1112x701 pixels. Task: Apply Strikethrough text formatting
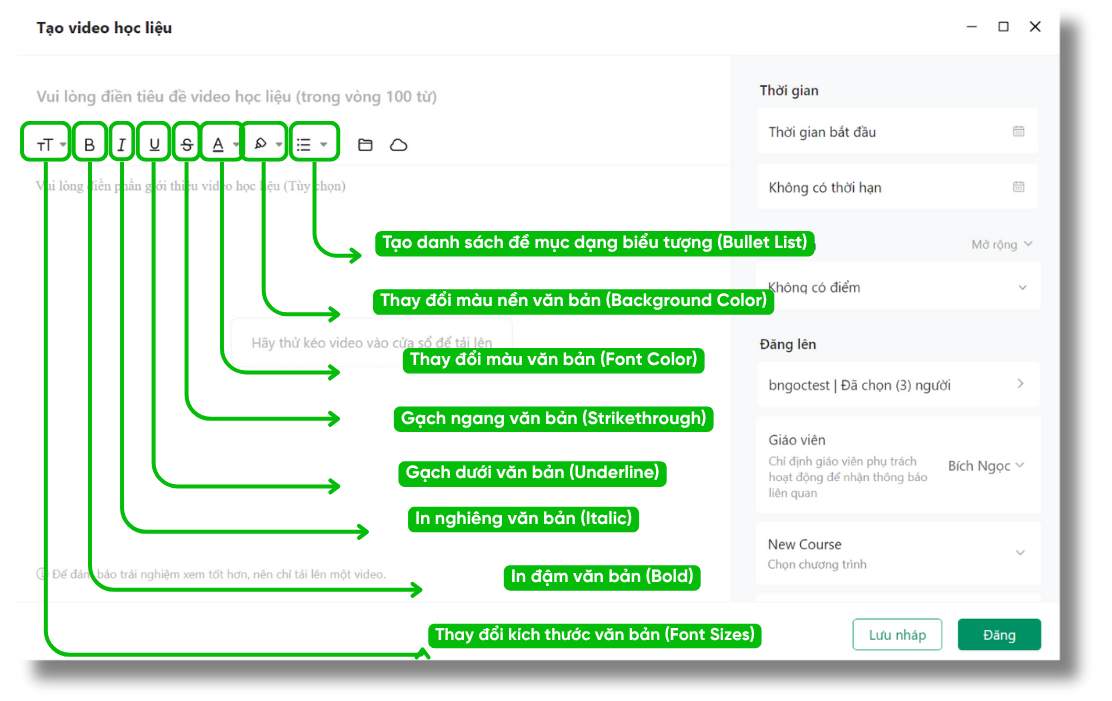click(x=187, y=145)
